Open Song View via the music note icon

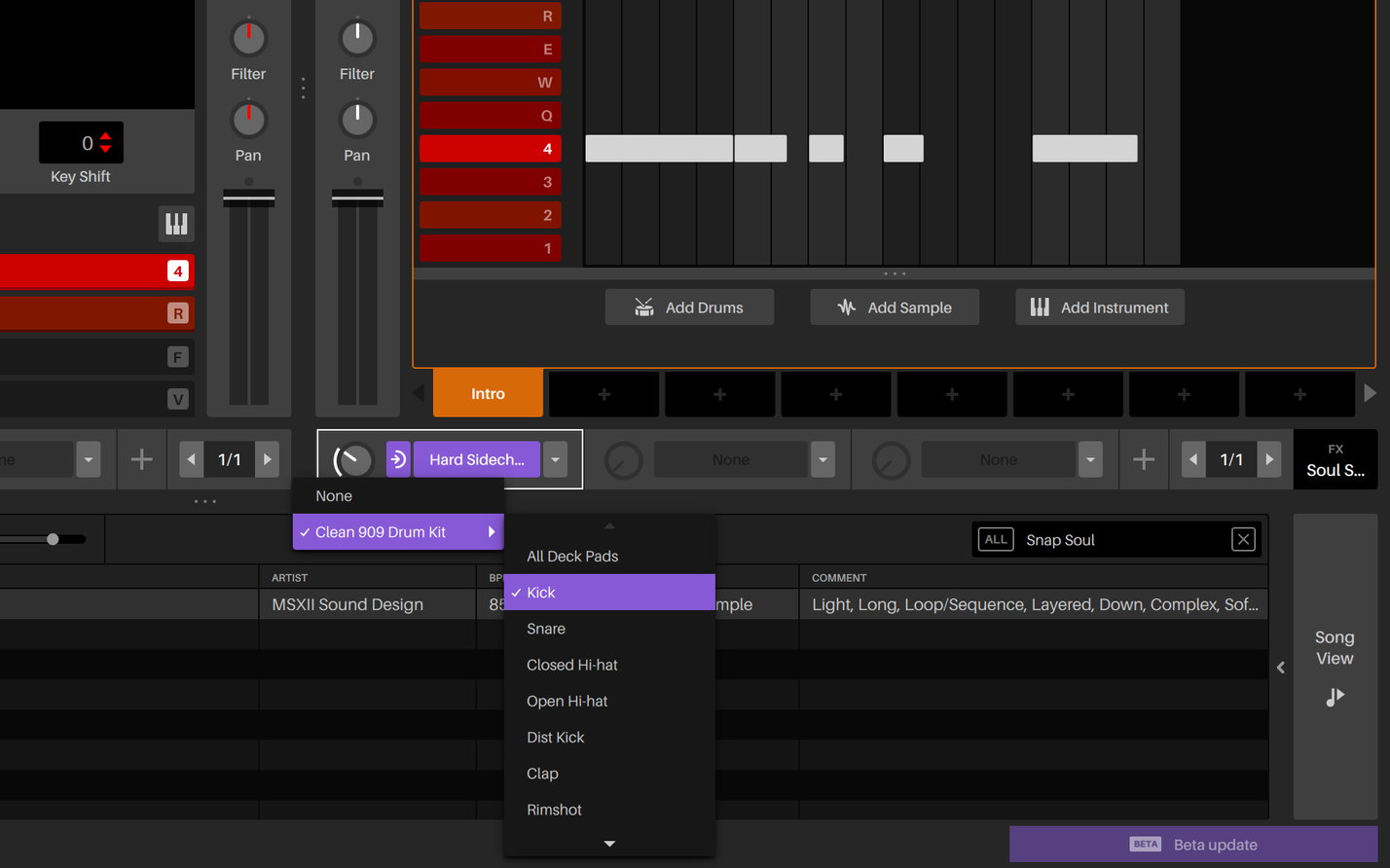pos(1335,696)
